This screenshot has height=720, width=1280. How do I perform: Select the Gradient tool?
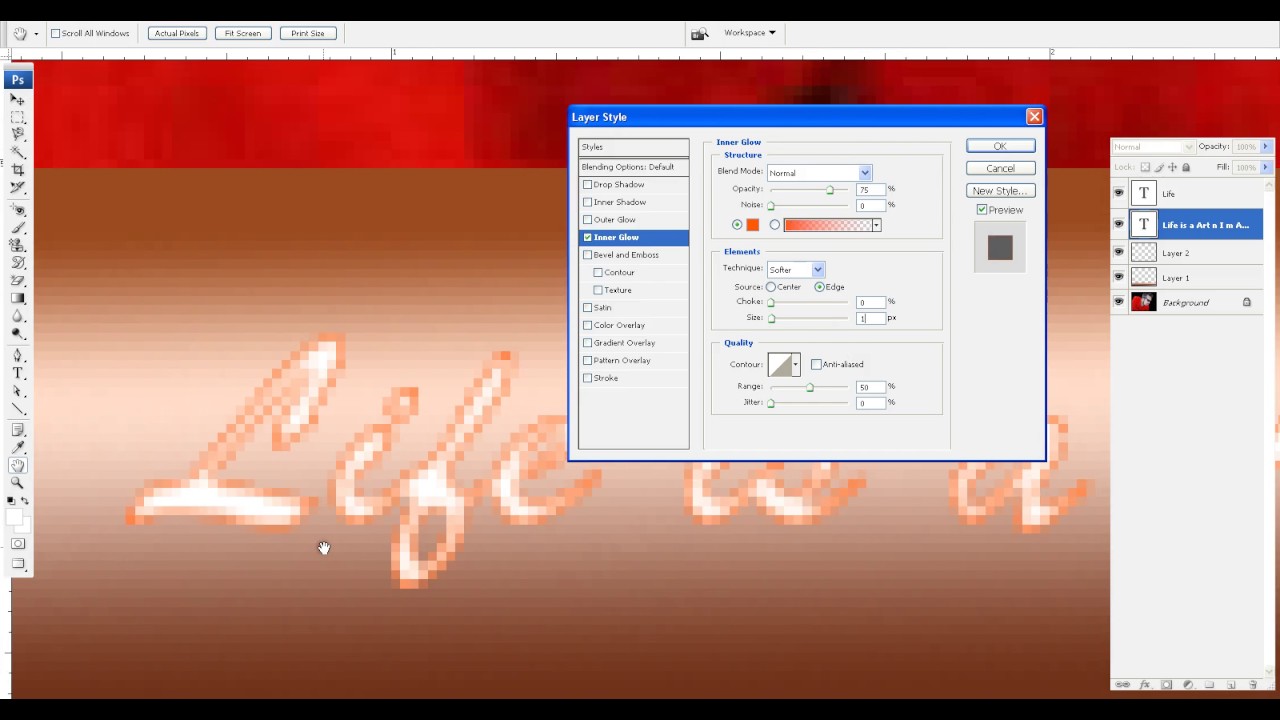point(18,298)
